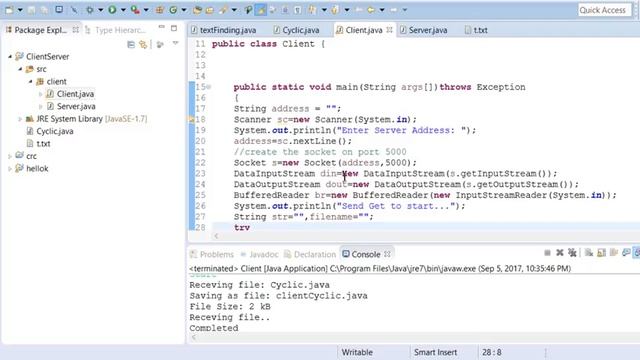Click the Terminate square icon in Console
The height and width of the screenshot is (360, 640).
tap(547, 253)
